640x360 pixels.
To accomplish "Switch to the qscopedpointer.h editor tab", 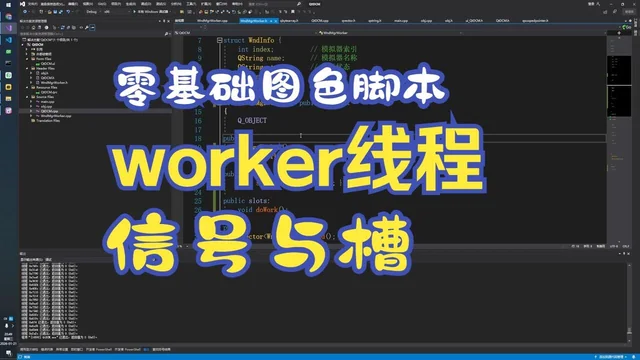I will (x=535, y=20).
